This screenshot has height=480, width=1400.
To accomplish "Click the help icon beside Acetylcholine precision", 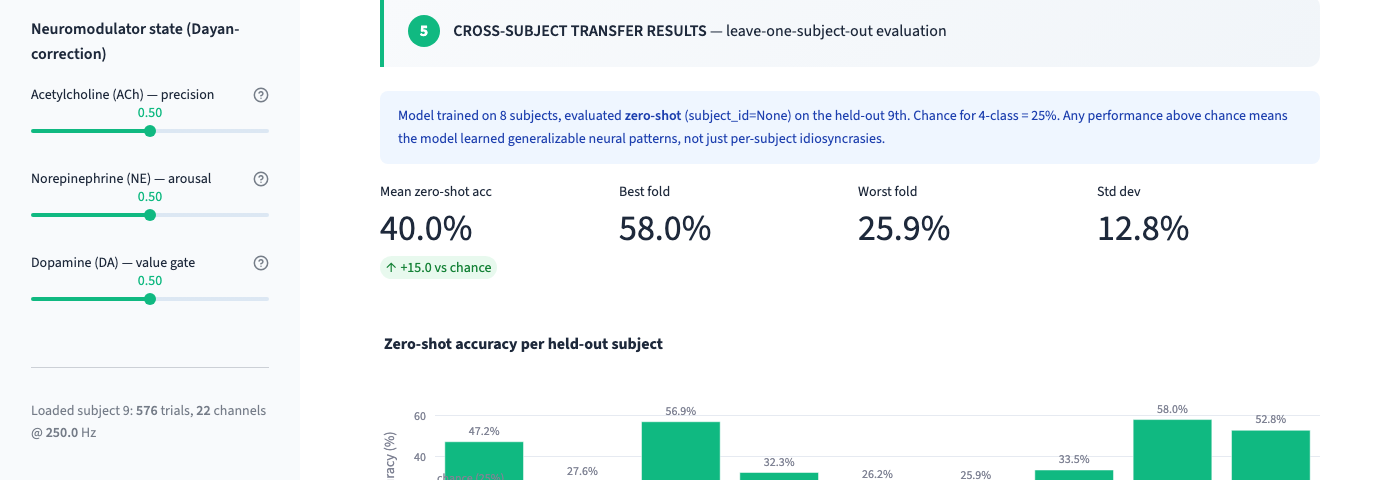I will (x=261, y=95).
